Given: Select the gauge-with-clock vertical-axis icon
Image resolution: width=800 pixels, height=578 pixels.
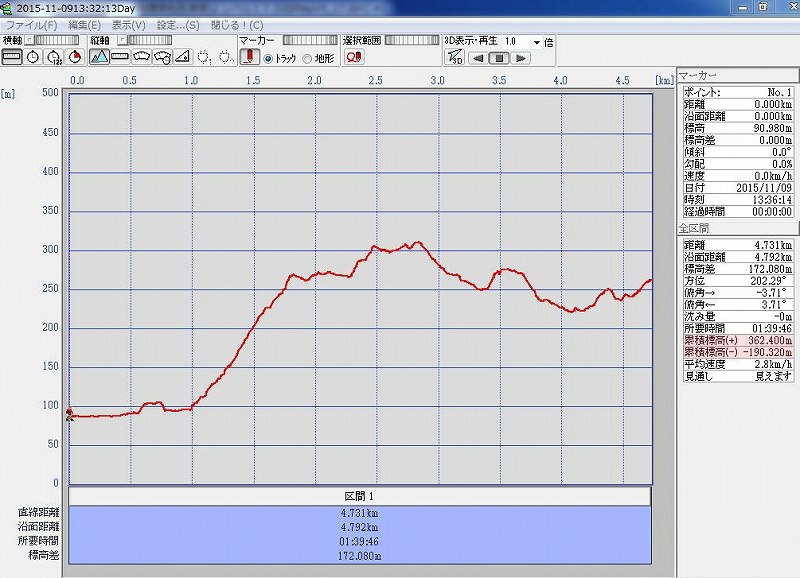Looking at the screenshot, I should click(162, 57).
